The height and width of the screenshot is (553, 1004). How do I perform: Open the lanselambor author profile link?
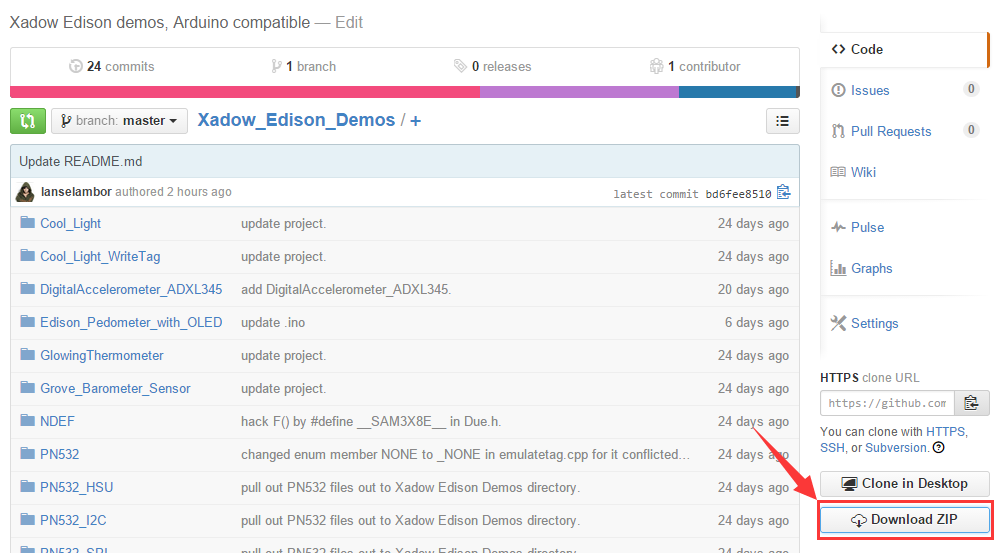76,192
